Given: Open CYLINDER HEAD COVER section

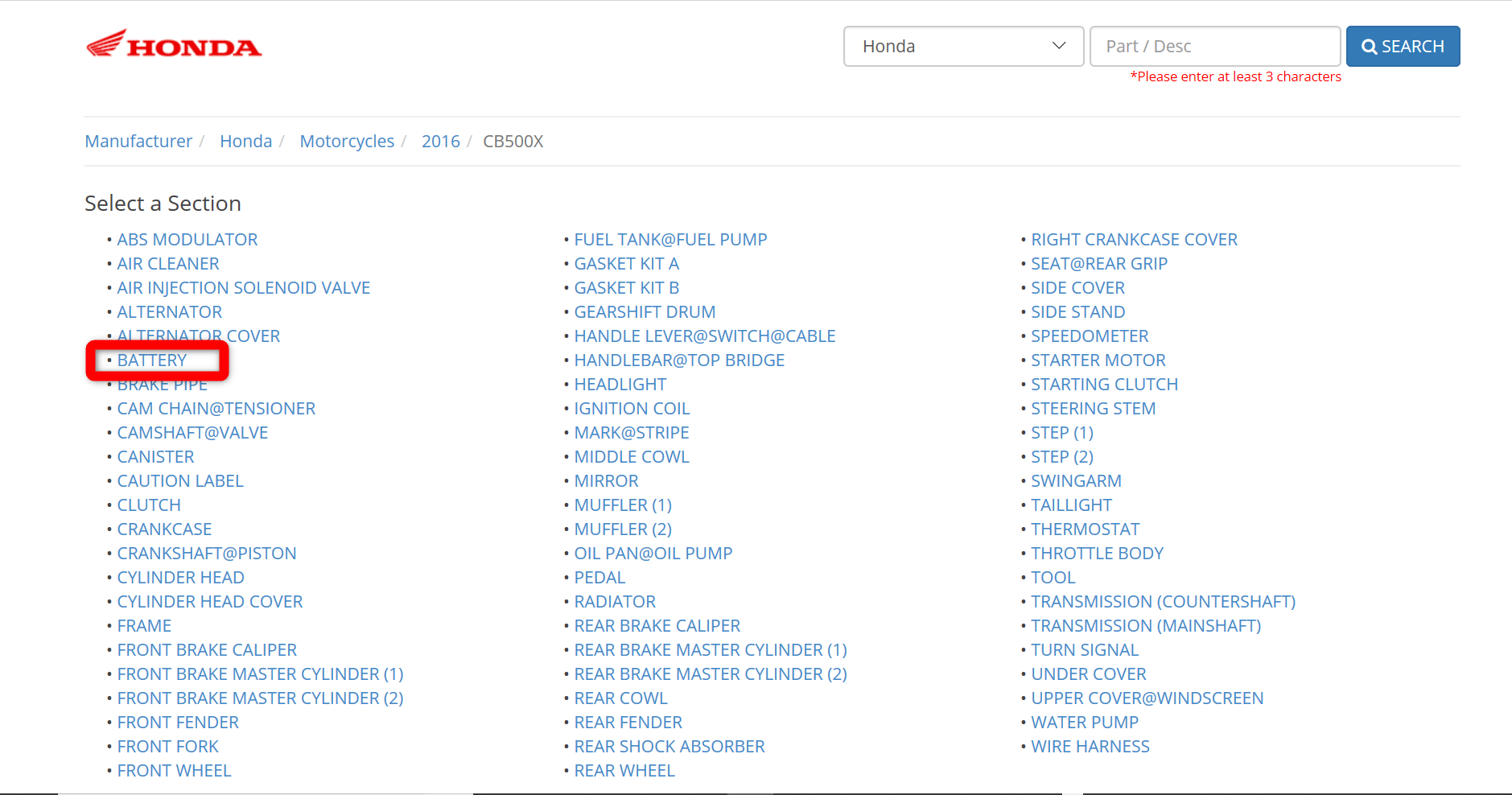Looking at the screenshot, I should click(x=210, y=602).
